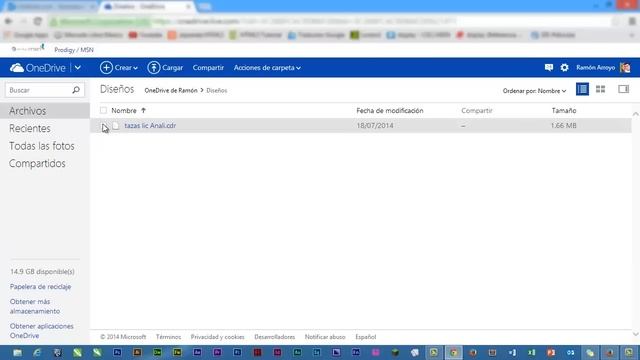Open the file tazas lic Anali.cdr
Viewport: 640px width, 360px height.
(150, 126)
